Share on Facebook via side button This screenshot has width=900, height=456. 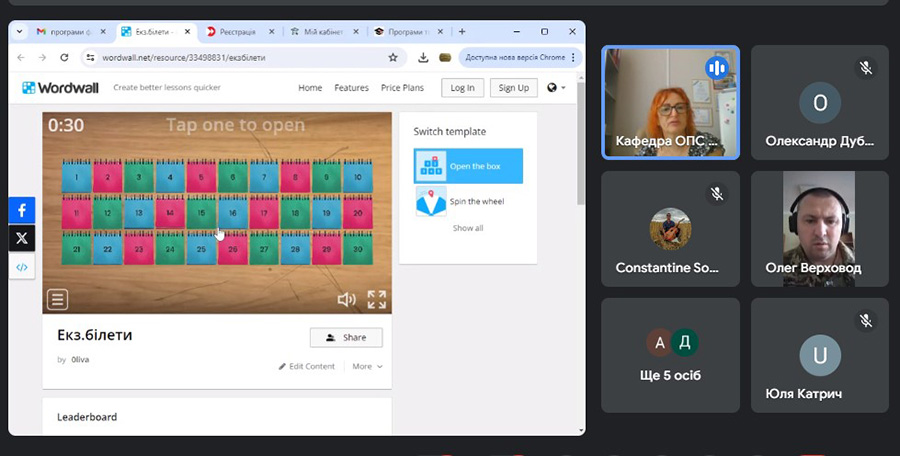[x=22, y=210]
